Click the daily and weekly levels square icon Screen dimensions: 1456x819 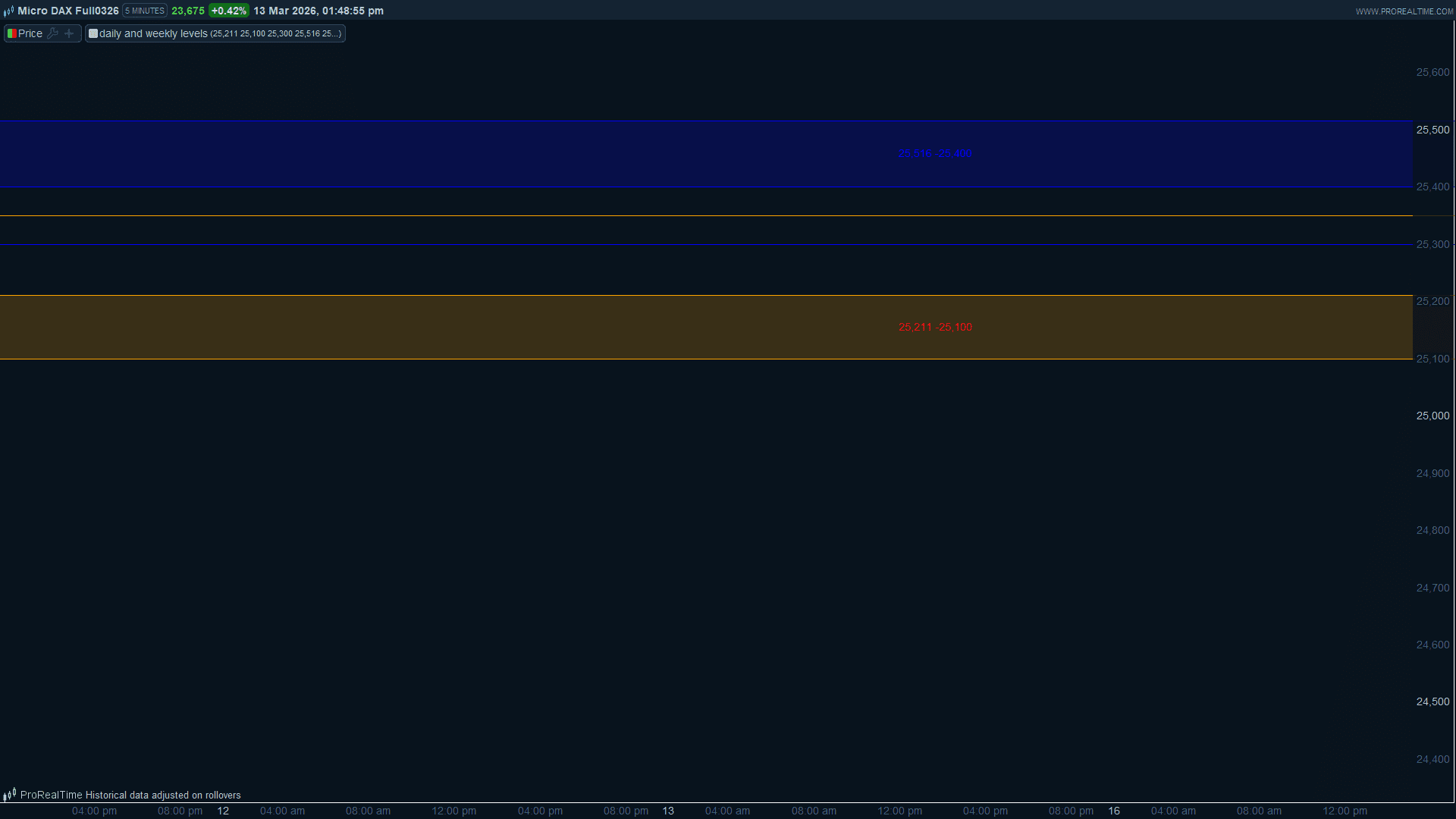click(x=93, y=33)
